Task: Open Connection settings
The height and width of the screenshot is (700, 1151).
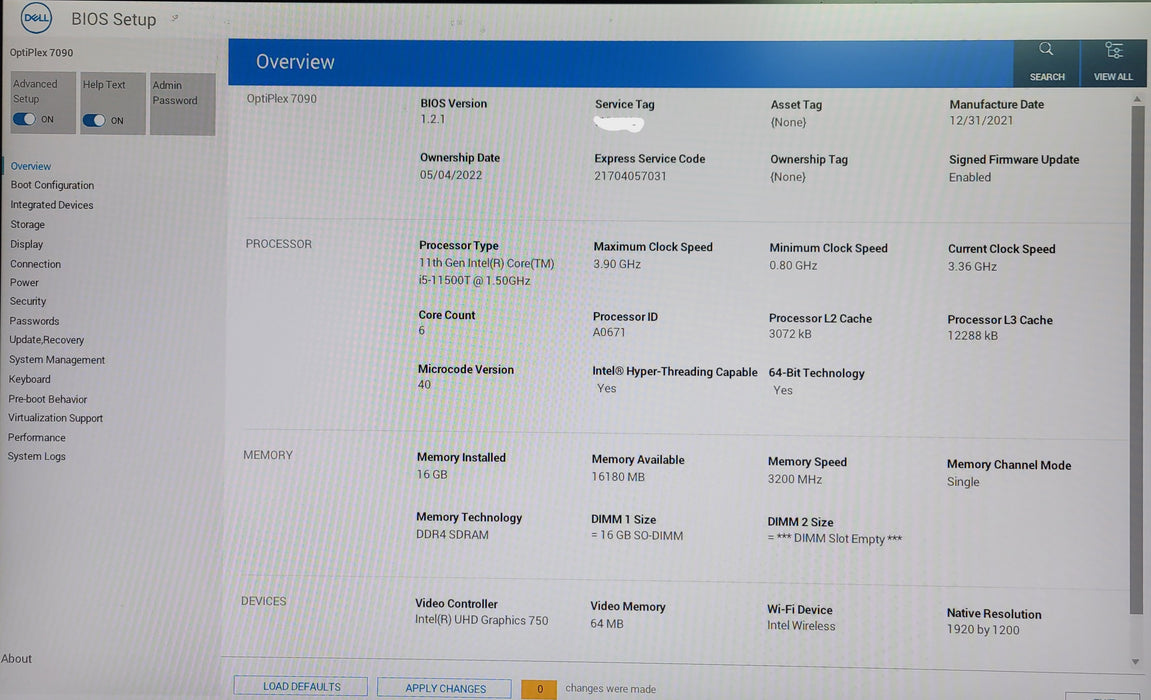Action: 35,264
